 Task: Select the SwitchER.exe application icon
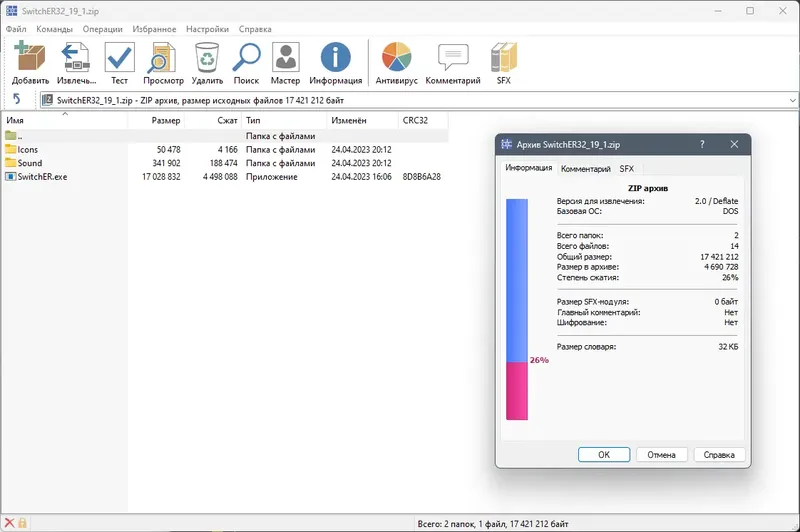(11, 176)
